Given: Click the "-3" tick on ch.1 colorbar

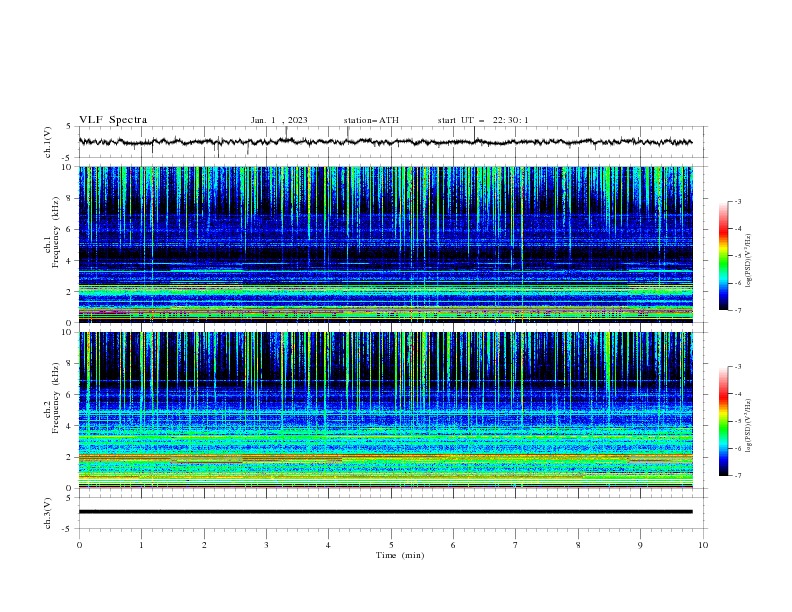Looking at the screenshot, I should coord(738,201).
